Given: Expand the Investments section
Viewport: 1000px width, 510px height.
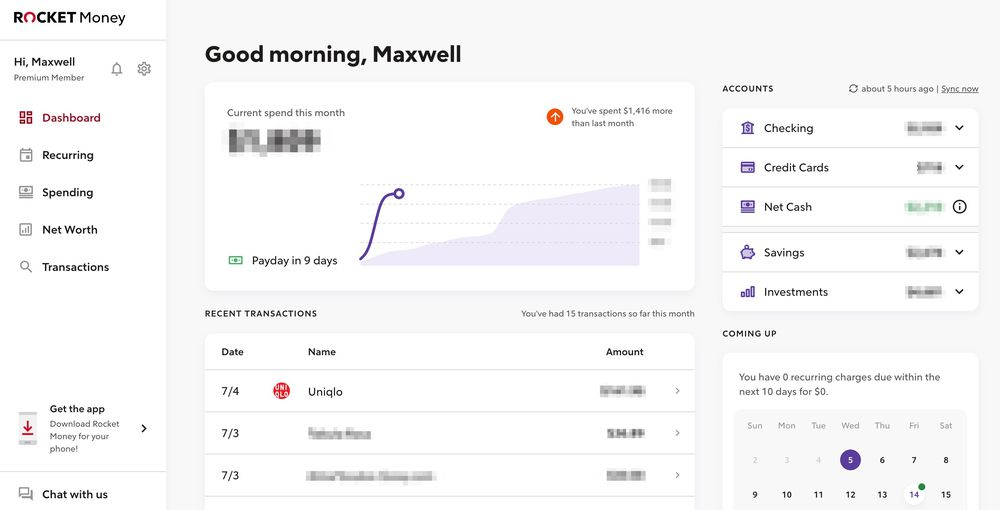Looking at the screenshot, I should (x=959, y=292).
